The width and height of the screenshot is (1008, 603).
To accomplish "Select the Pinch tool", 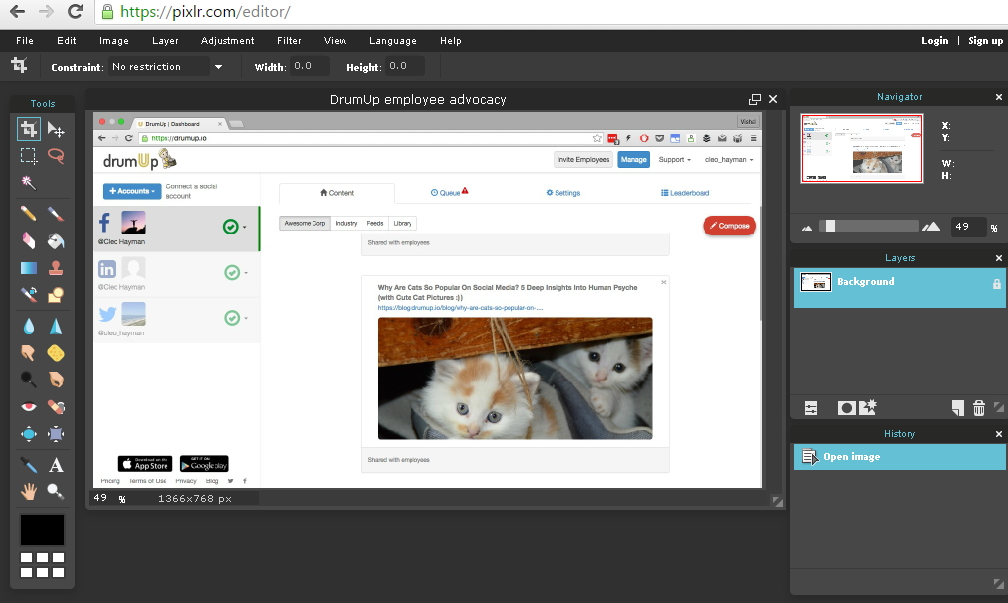I will (56, 434).
